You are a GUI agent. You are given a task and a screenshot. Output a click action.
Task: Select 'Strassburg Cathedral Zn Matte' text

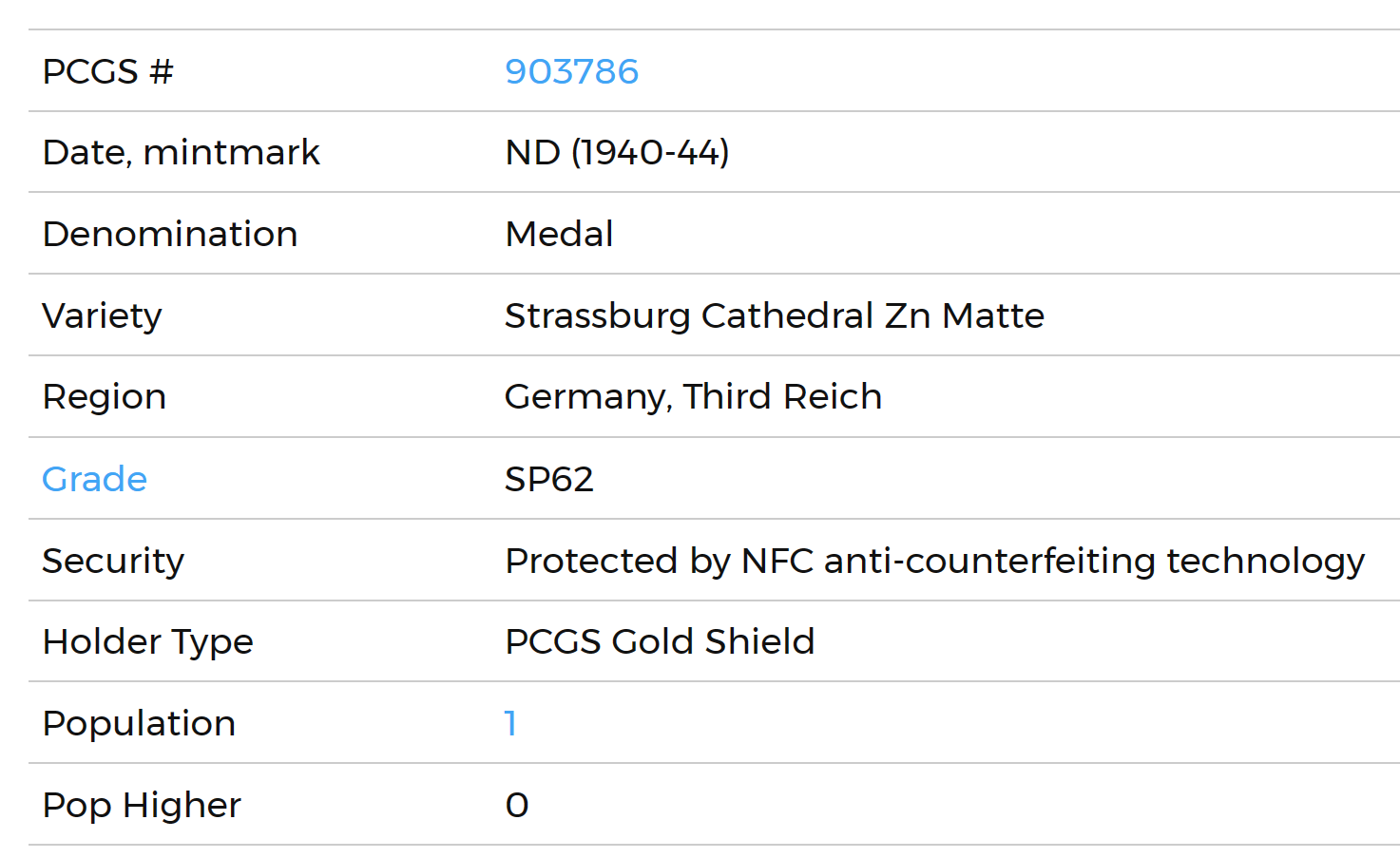(x=774, y=315)
